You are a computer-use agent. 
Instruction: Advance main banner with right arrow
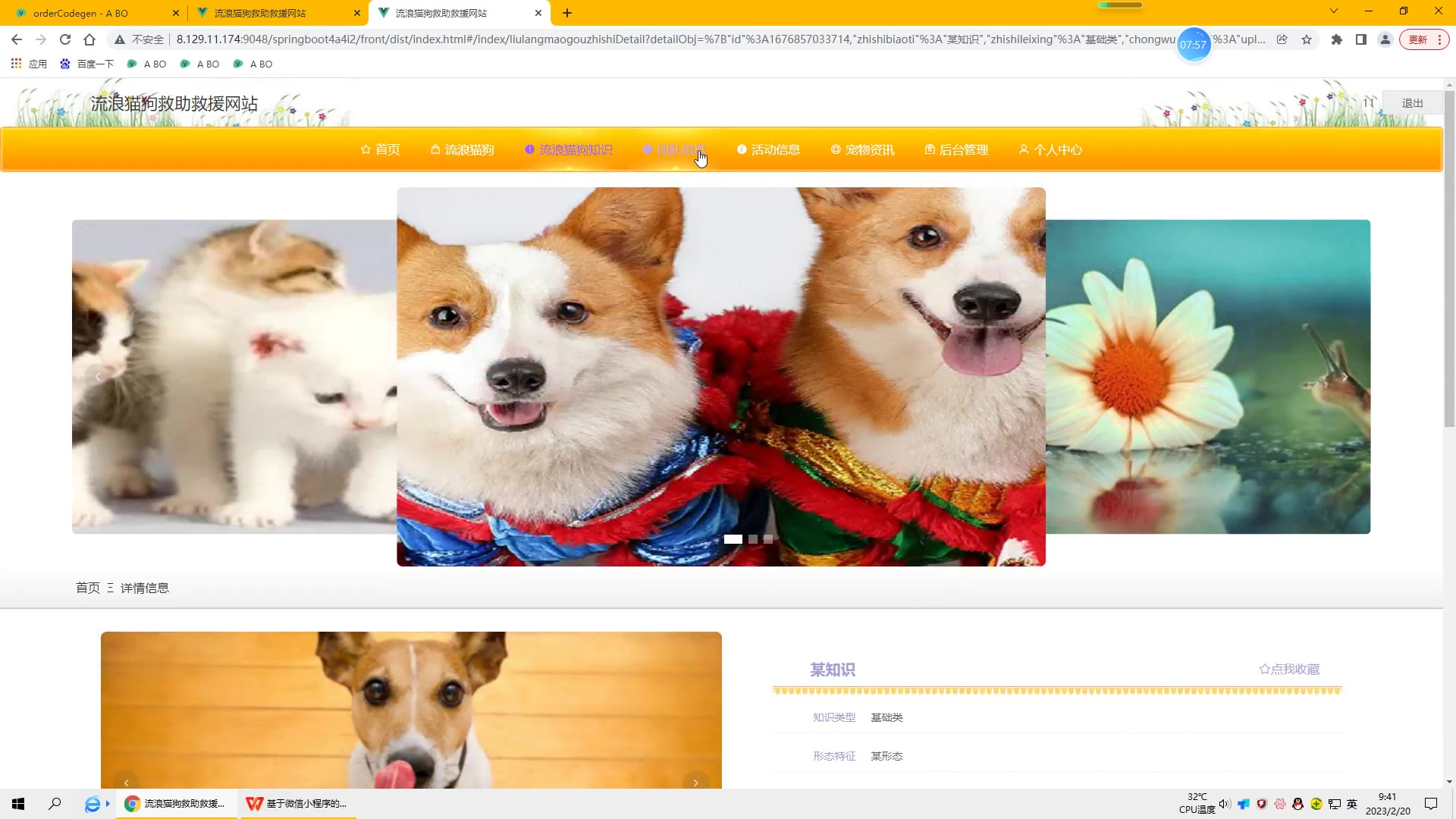tap(1345, 377)
